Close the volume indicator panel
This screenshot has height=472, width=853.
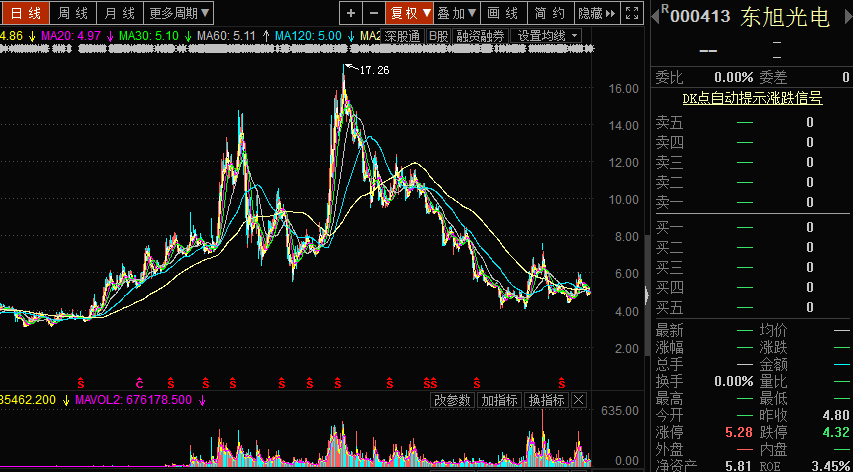point(578,400)
